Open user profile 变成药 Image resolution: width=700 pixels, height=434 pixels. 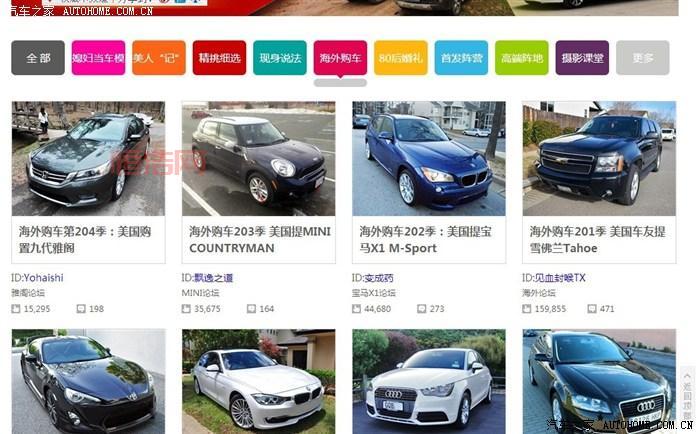pos(379,278)
